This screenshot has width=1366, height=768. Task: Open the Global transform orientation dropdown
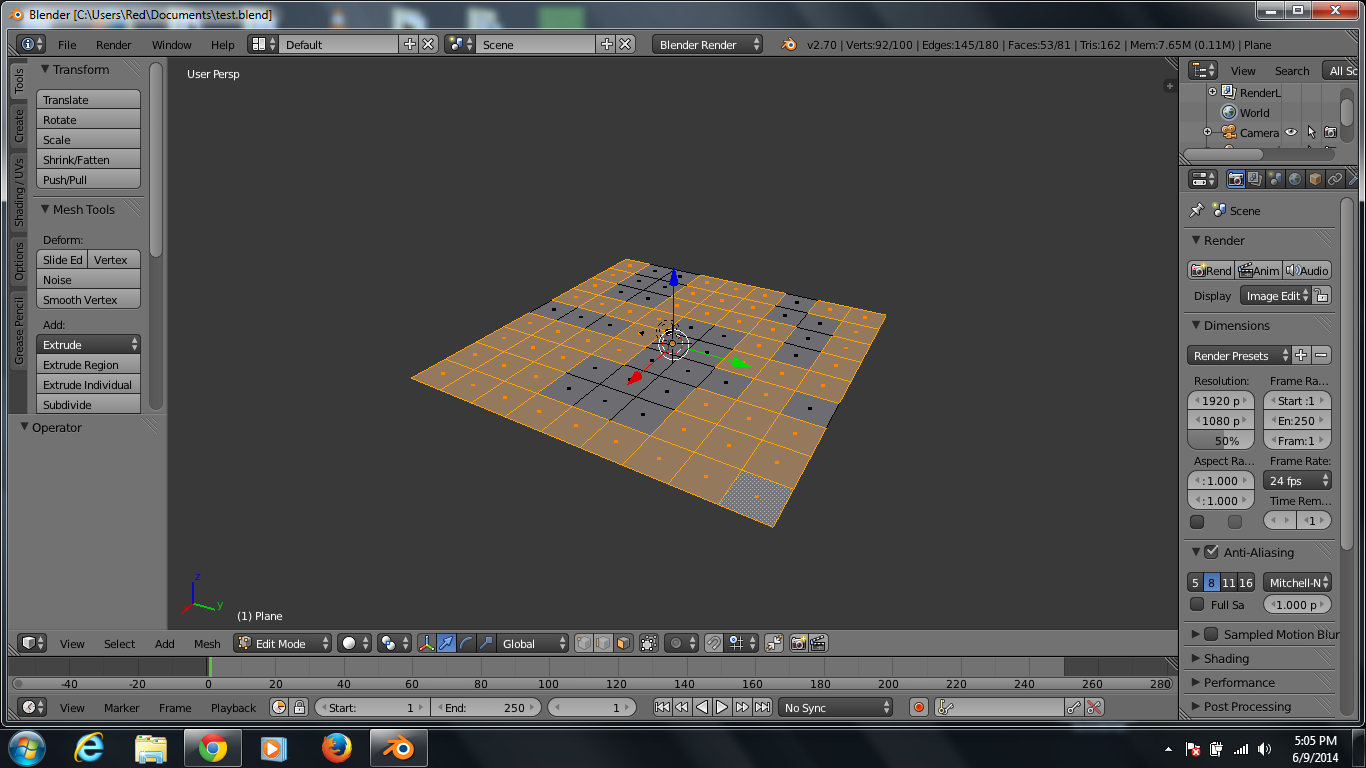pyautogui.click(x=533, y=643)
